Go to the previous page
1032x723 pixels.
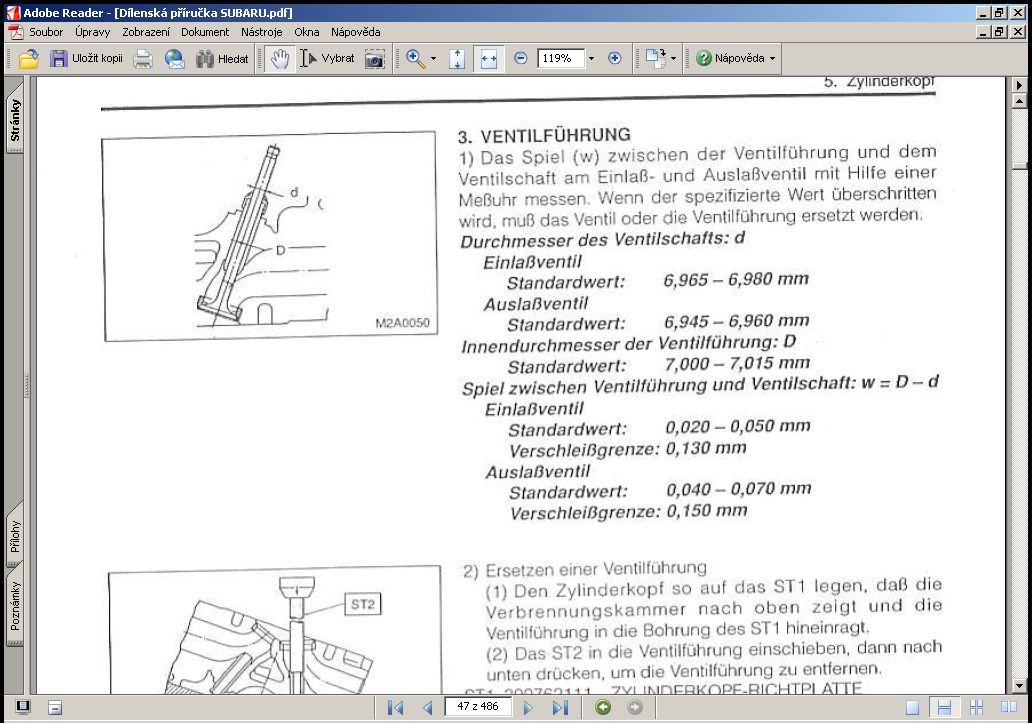point(428,708)
